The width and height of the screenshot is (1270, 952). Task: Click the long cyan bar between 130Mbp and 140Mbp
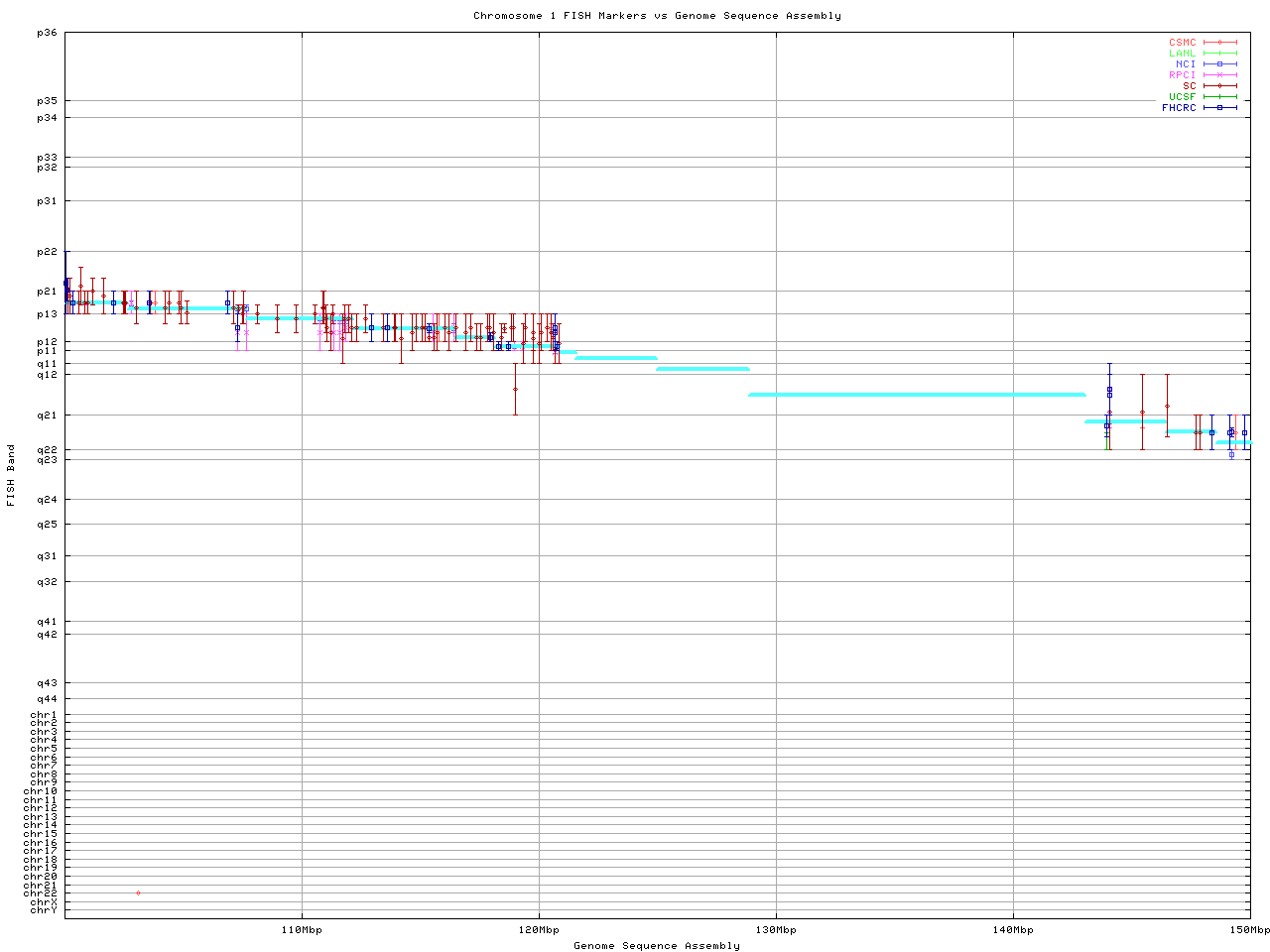[x=917, y=395]
